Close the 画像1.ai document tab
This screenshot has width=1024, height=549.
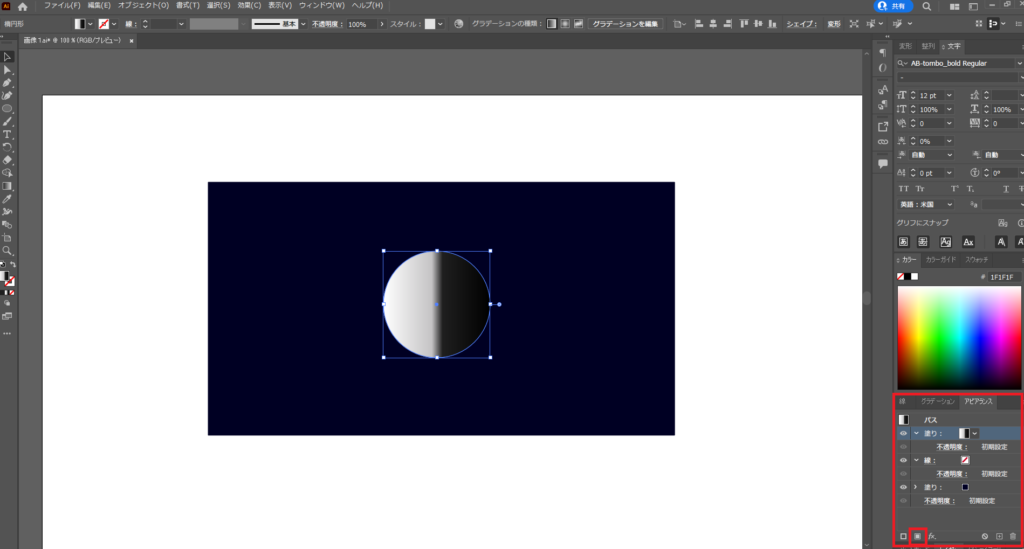(x=131, y=40)
